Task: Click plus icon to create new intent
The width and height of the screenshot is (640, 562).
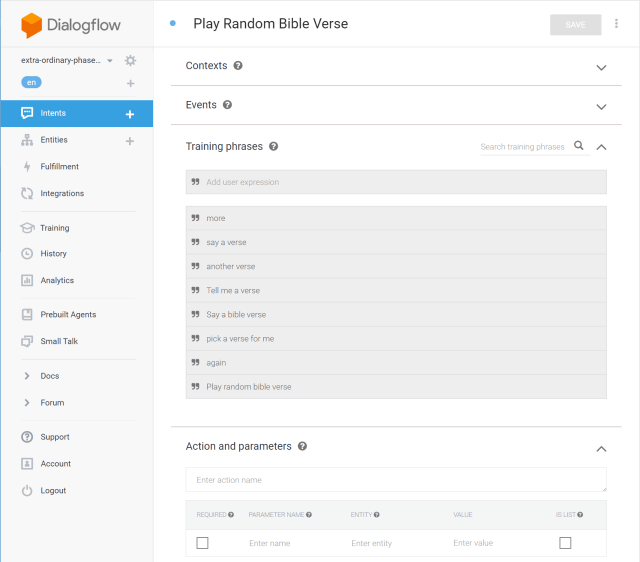Action: click(x=130, y=114)
